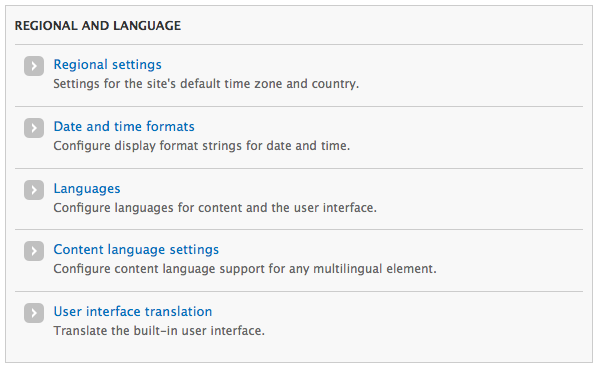This screenshot has height=367, width=598.
Task: Click the arrow icon beside User interface translation
Action: (34, 313)
